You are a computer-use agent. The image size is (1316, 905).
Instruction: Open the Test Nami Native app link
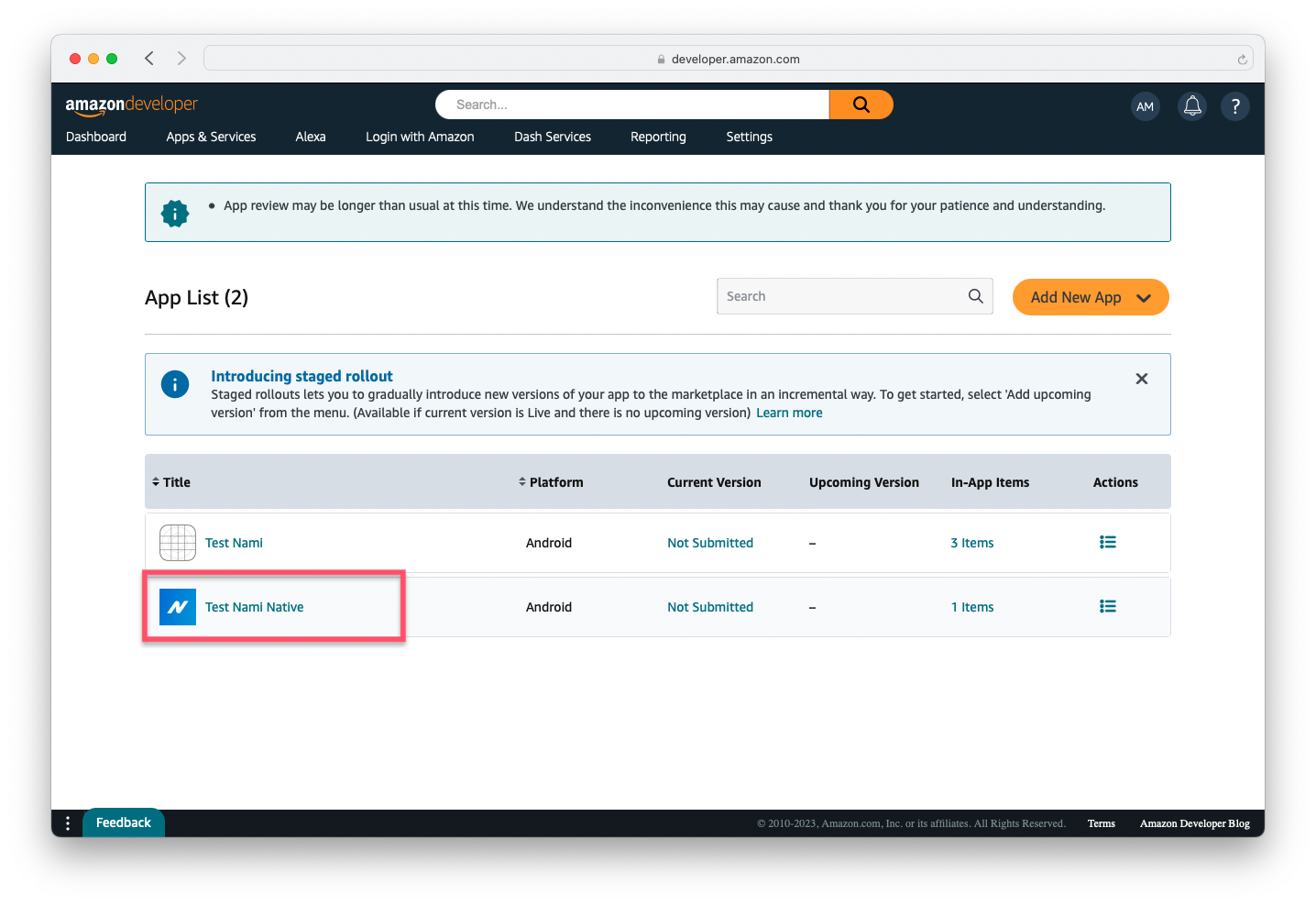pos(254,607)
